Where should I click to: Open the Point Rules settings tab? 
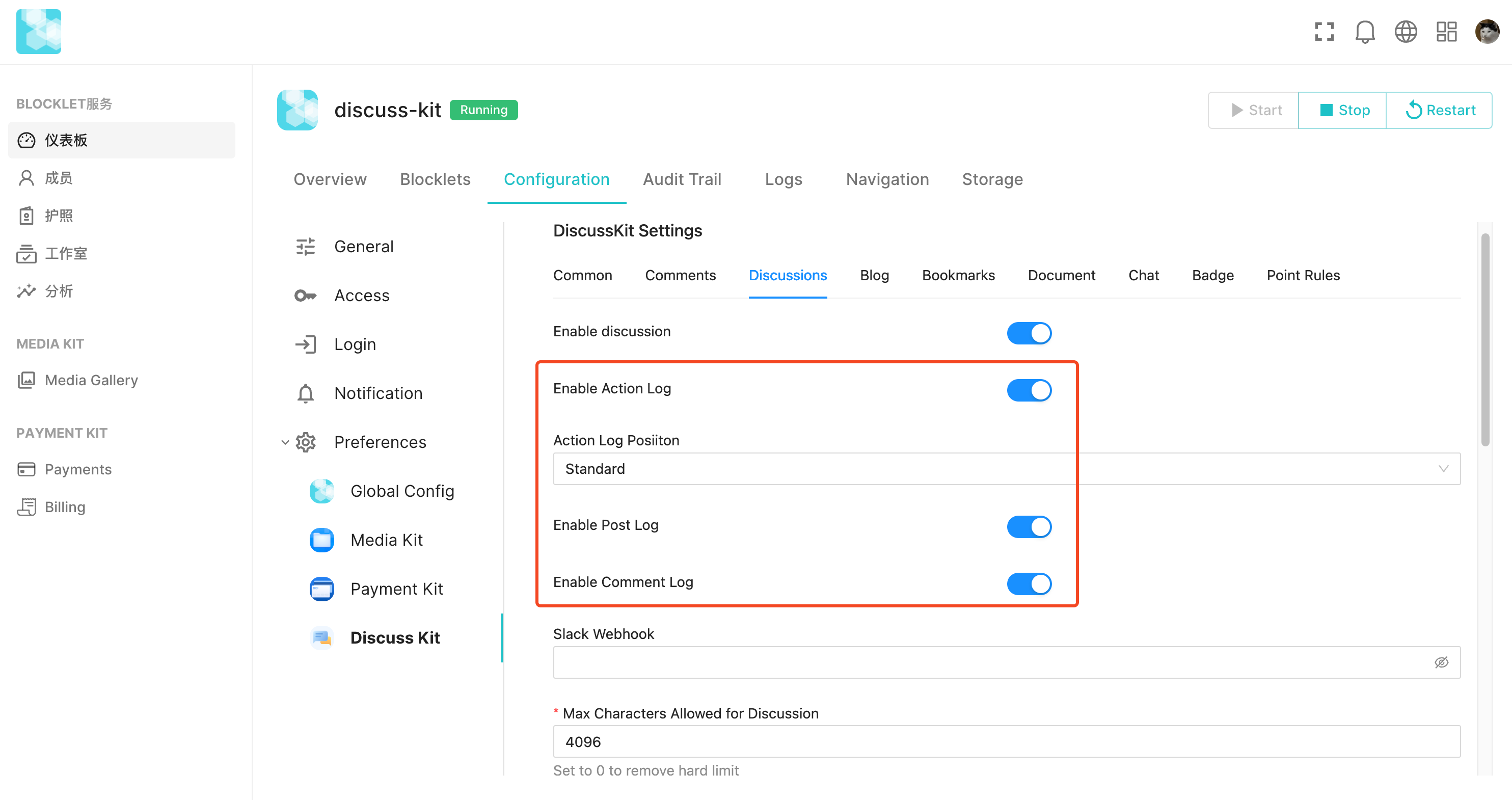click(x=1303, y=275)
